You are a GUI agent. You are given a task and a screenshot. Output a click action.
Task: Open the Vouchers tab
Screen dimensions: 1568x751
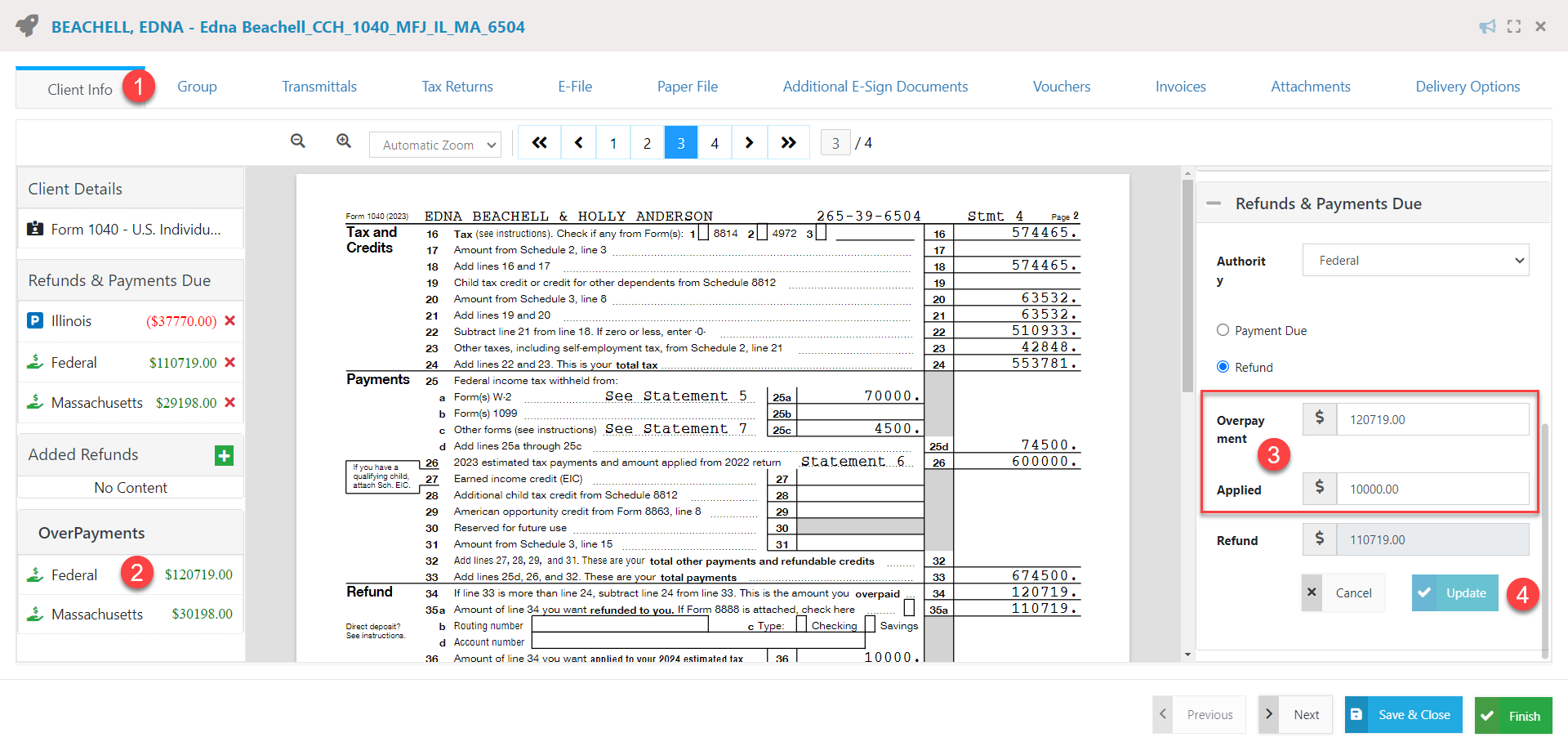1061,86
